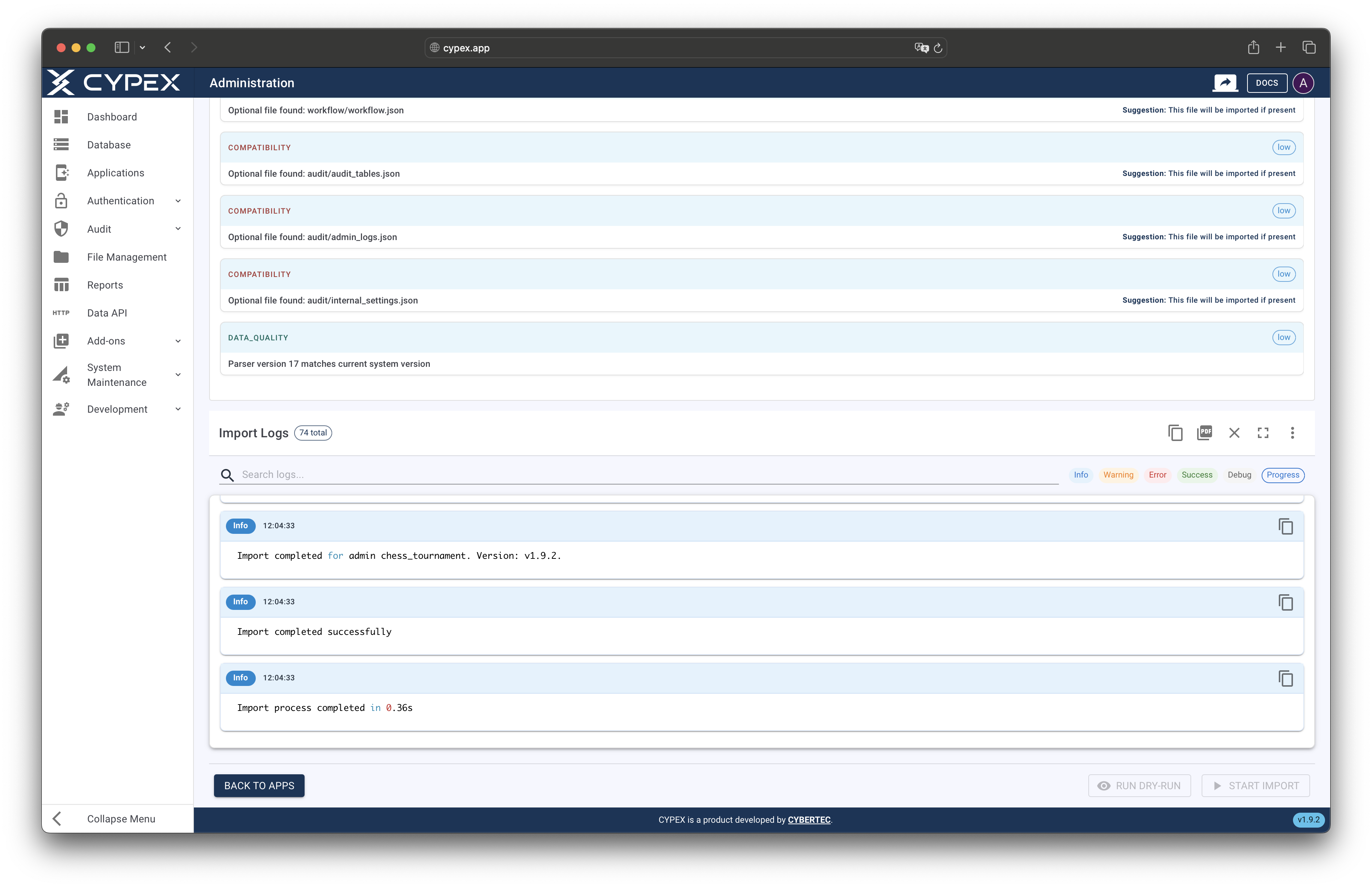The height and width of the screenshot is (888, 1372).
Task: Enable the Warning log filter
Action: (1118, 475)
